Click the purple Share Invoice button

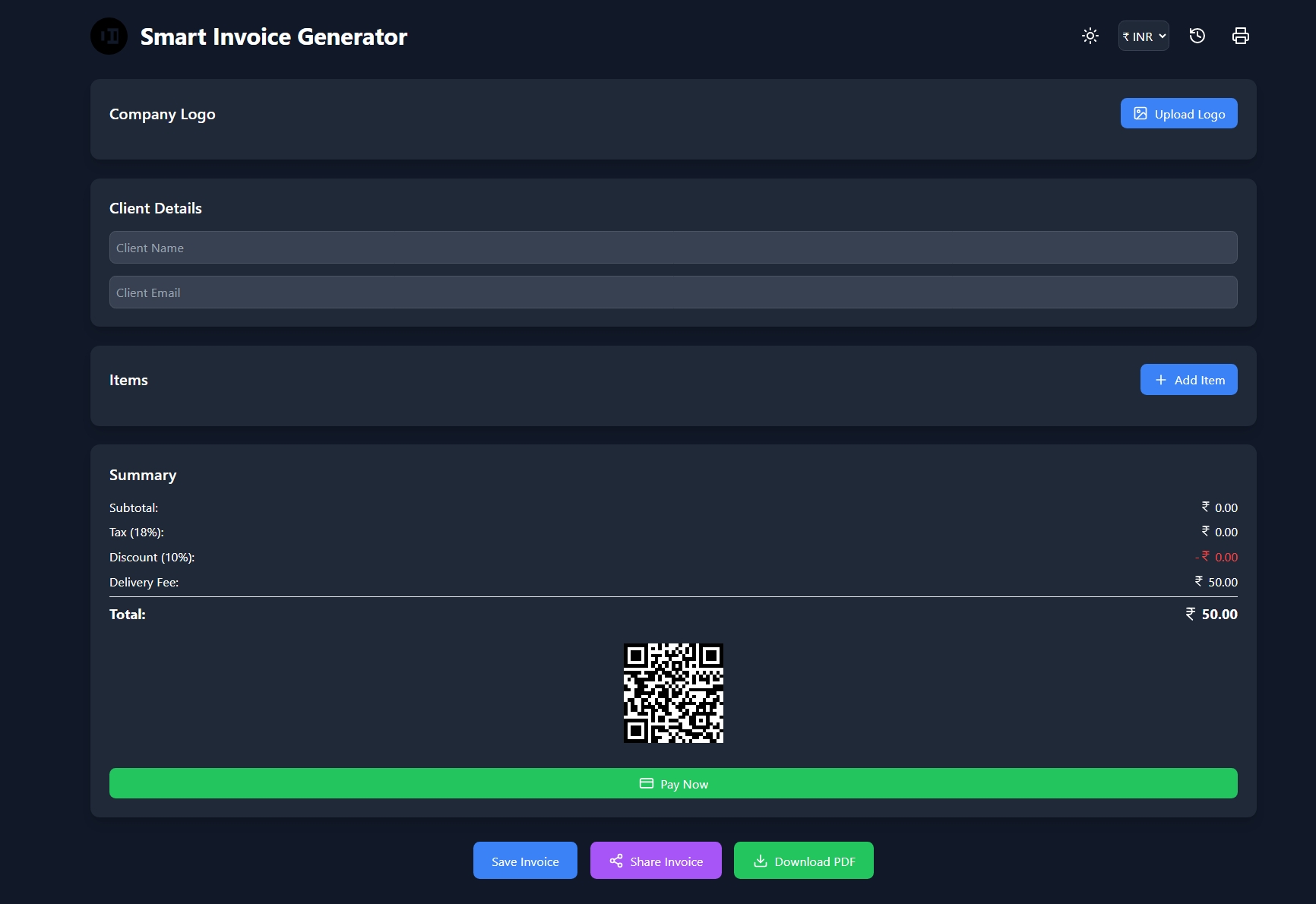[656, 861]
